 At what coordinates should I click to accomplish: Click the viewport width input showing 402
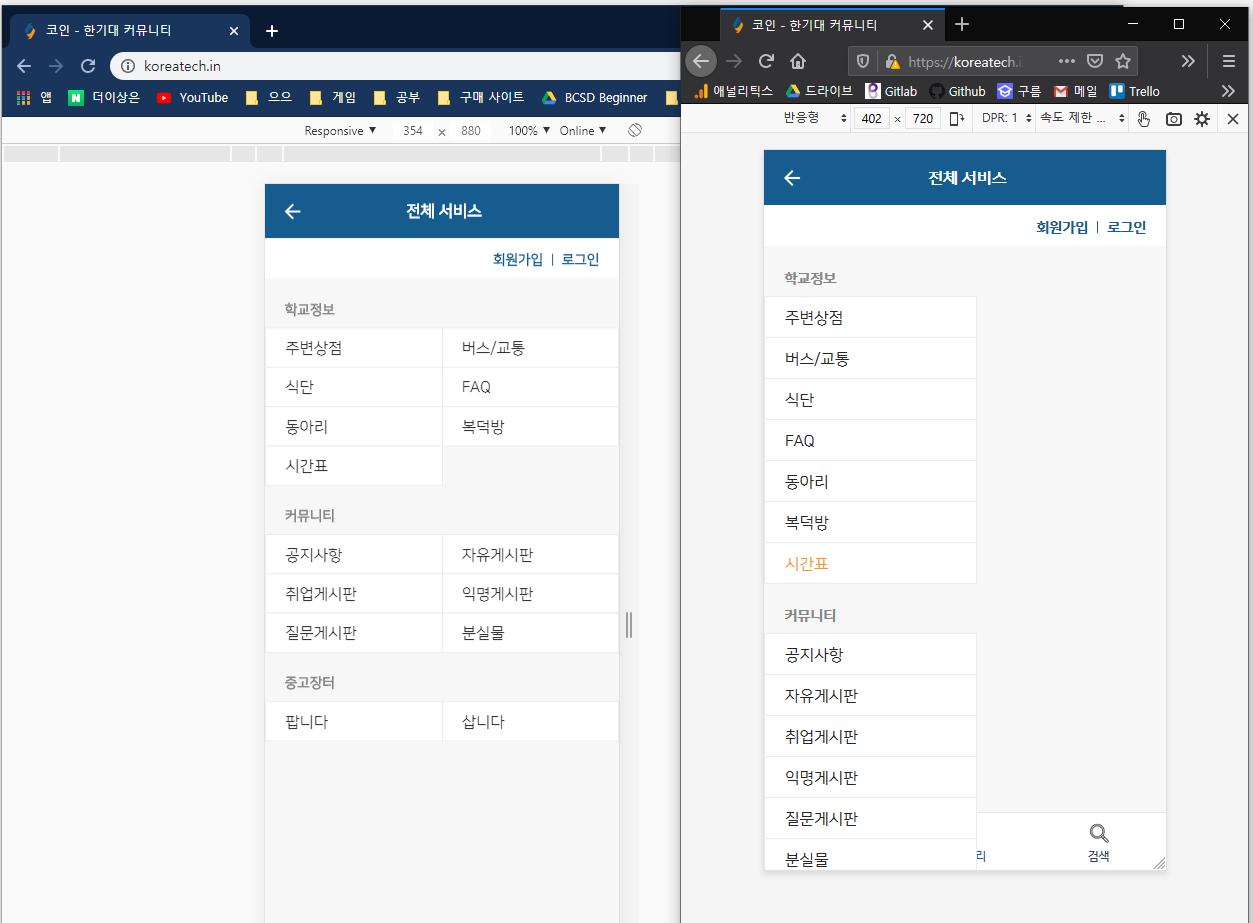click(871, 118)
